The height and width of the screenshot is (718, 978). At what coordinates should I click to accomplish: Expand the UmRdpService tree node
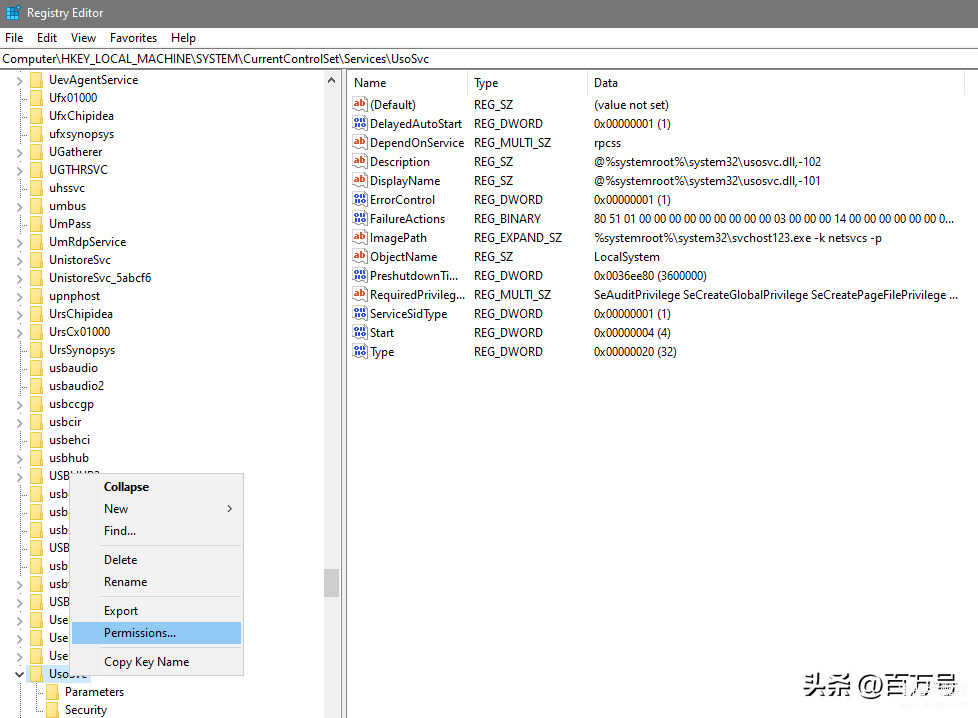tap(19, 242)
